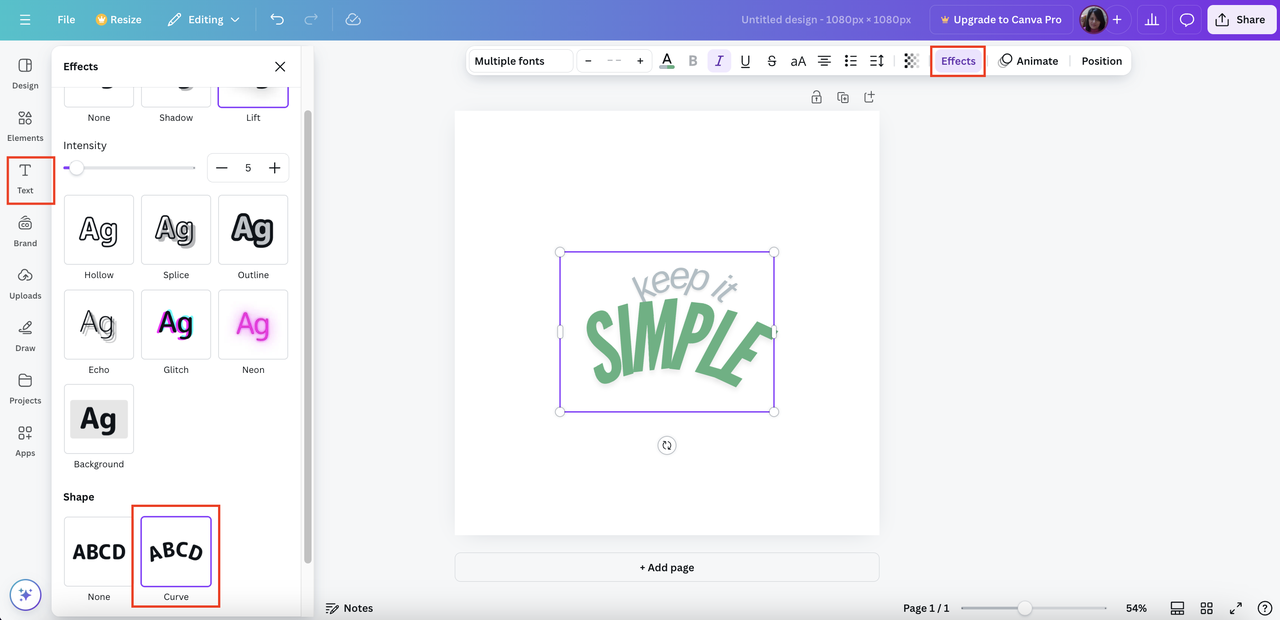
Task: Open the hamburger main menu
Action: (25, 20)
